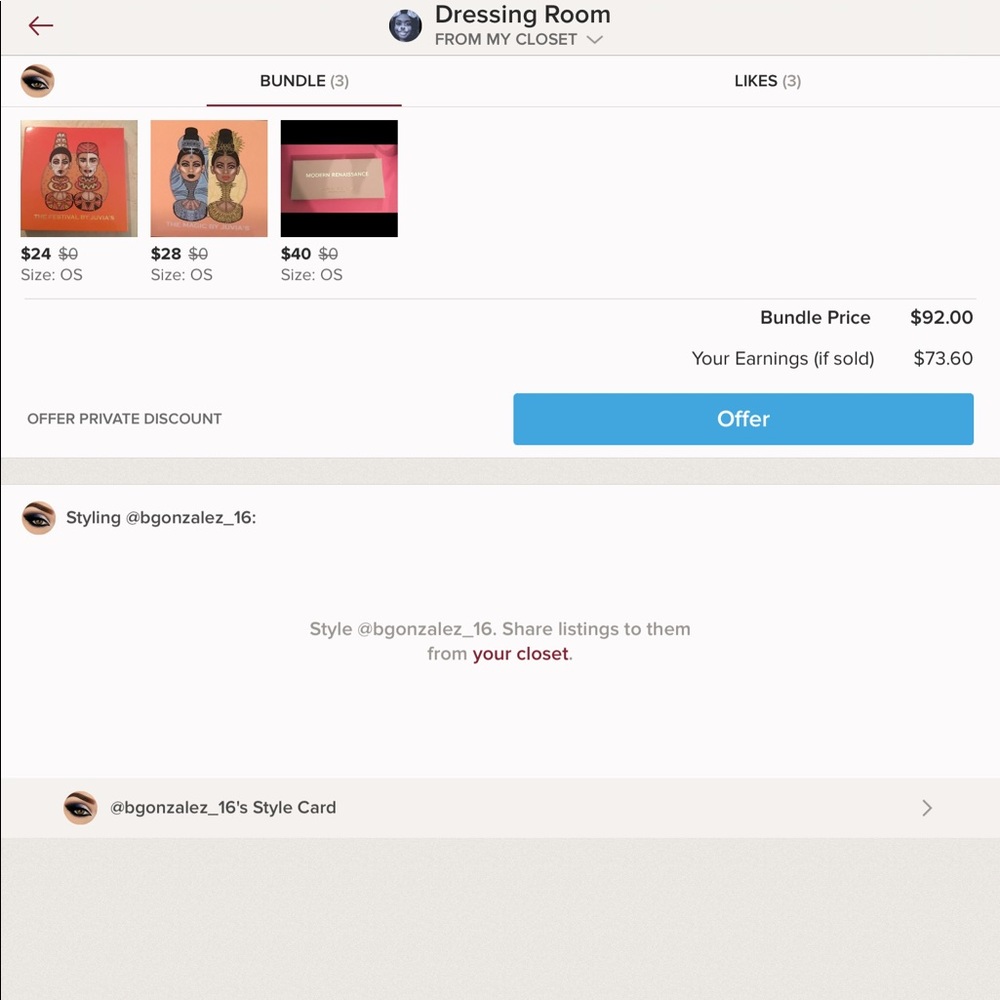Follow the 'your closet' link

[520, 654]
